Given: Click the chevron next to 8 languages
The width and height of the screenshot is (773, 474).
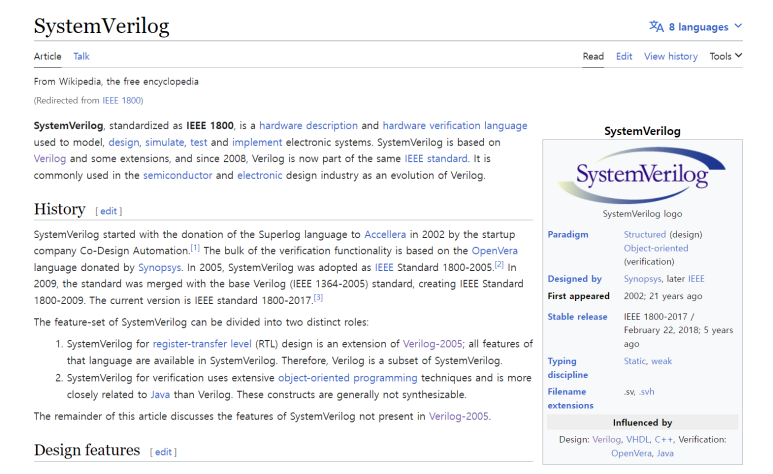Looking at the screenshot, I should [x=738, y=26].
